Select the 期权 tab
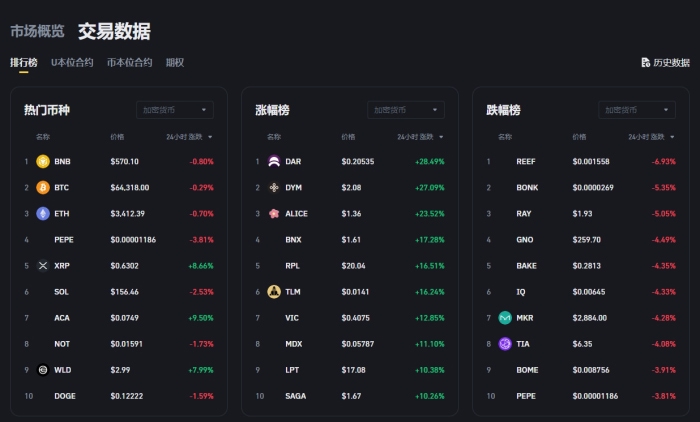This screenshot has width=700, height=422. (175, 63)
